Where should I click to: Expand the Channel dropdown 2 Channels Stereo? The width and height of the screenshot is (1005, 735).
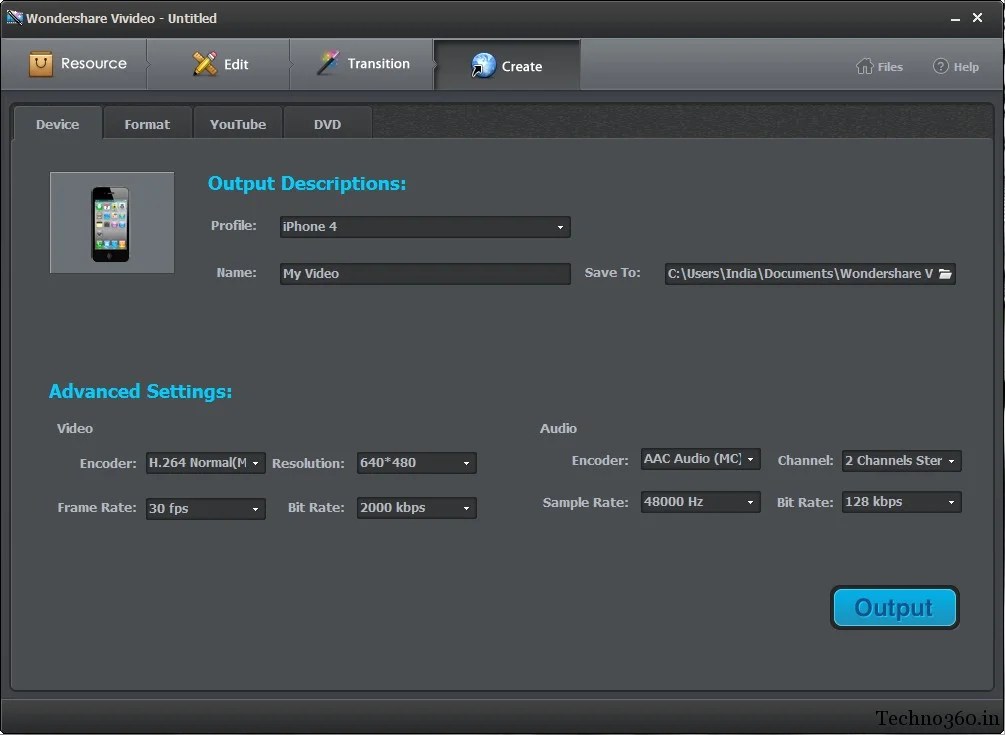(901, 461)
